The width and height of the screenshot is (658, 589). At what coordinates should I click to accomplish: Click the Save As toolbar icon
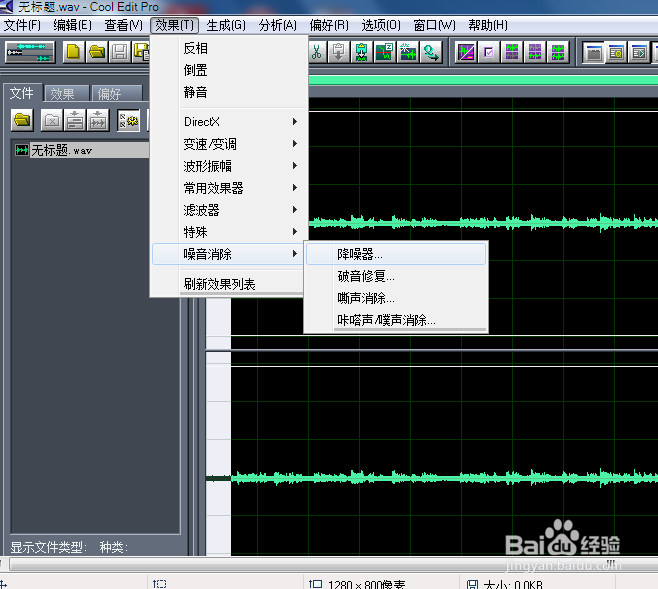click(141, 52)
